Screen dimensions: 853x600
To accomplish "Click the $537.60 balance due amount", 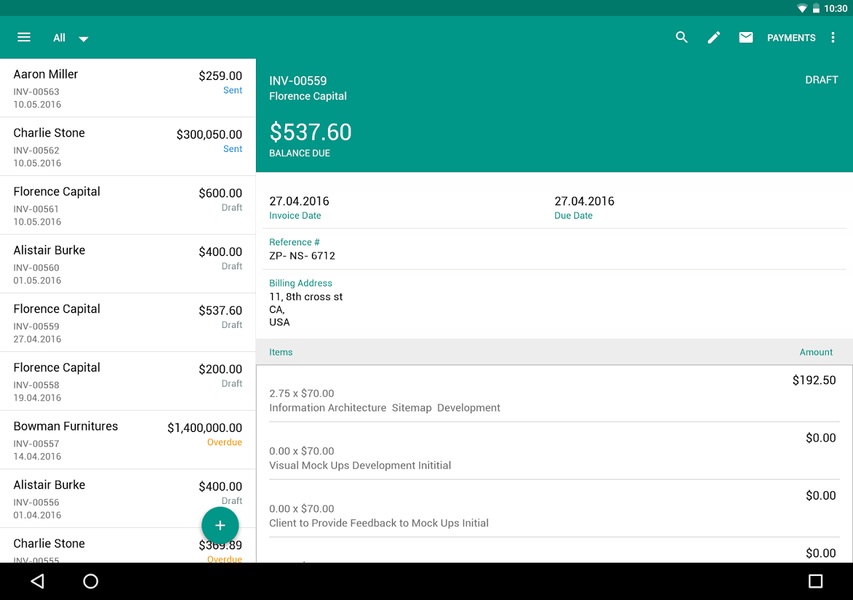I will tap(311, 132).
